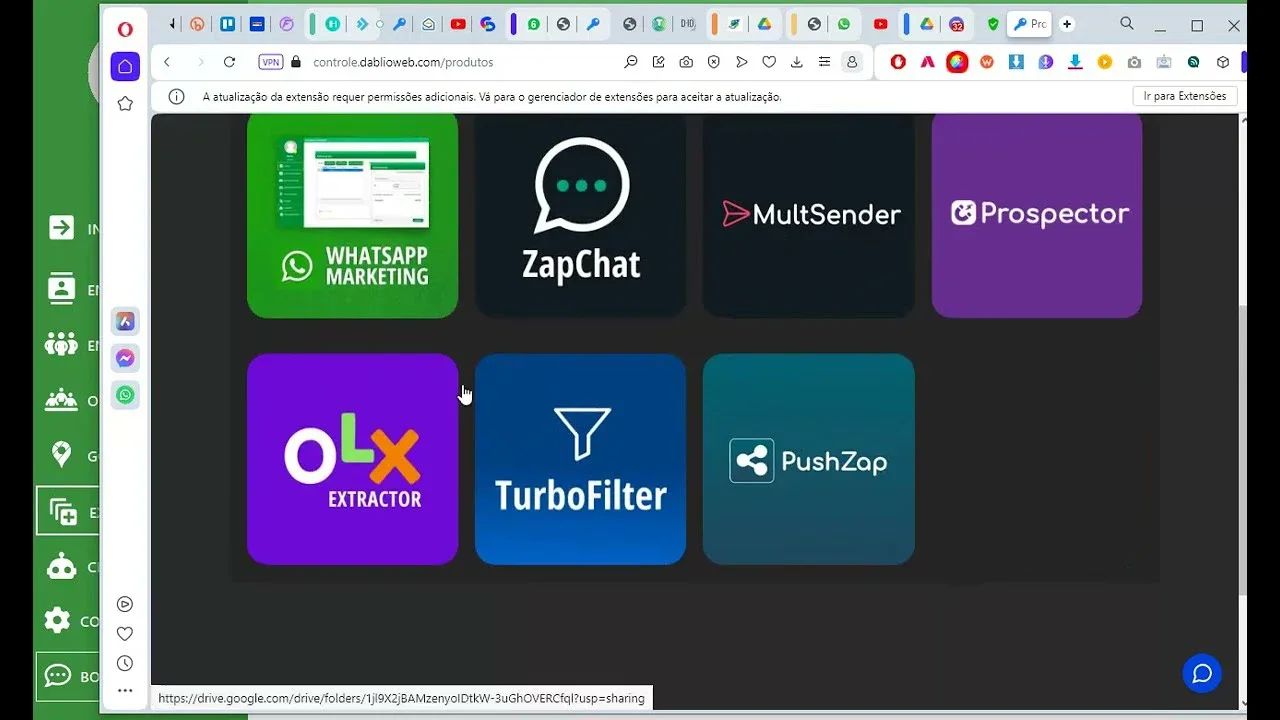Click the sidebar bookmarks star icon

(125, 104)
